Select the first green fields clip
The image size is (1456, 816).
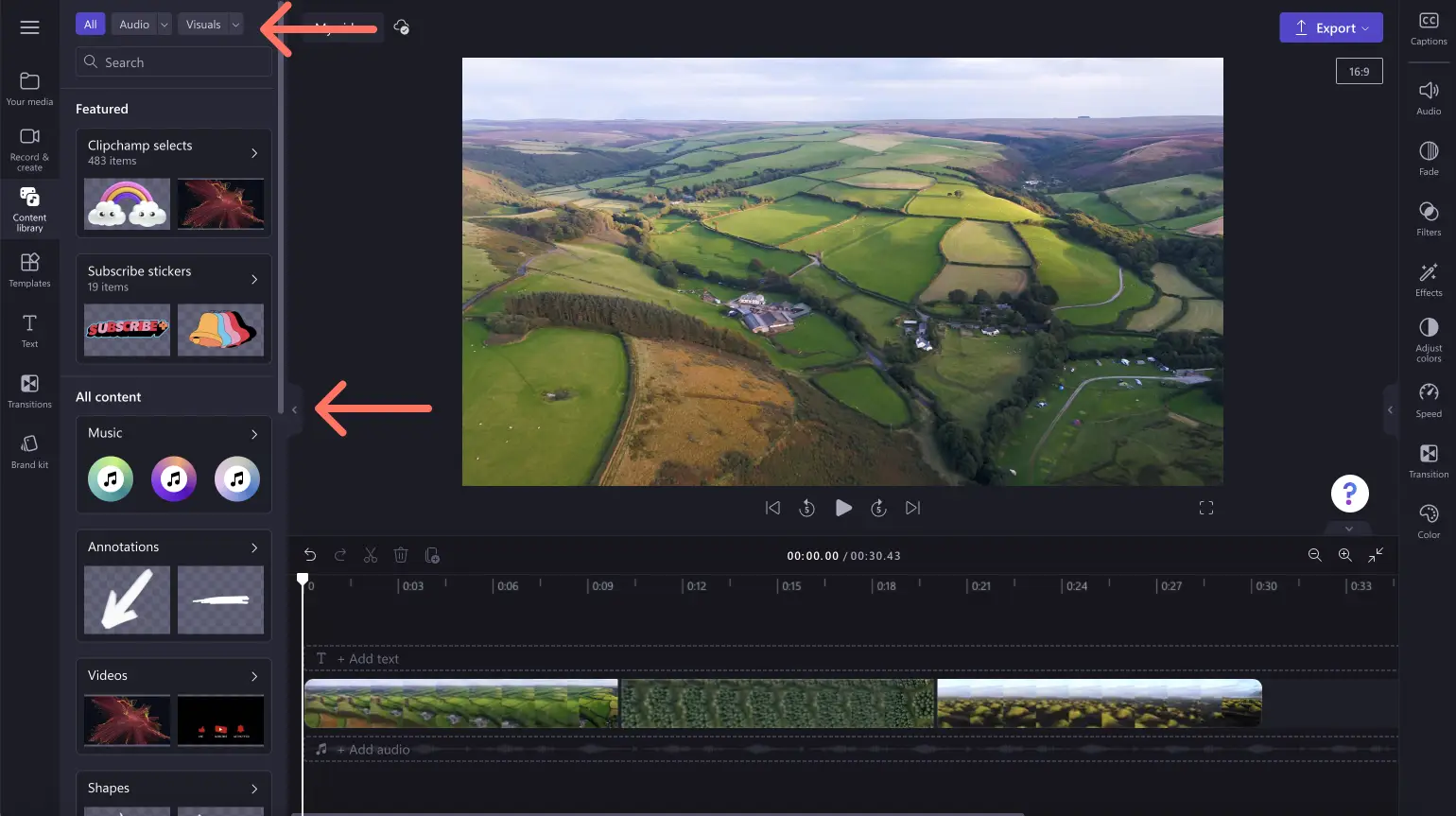(461, 703)
